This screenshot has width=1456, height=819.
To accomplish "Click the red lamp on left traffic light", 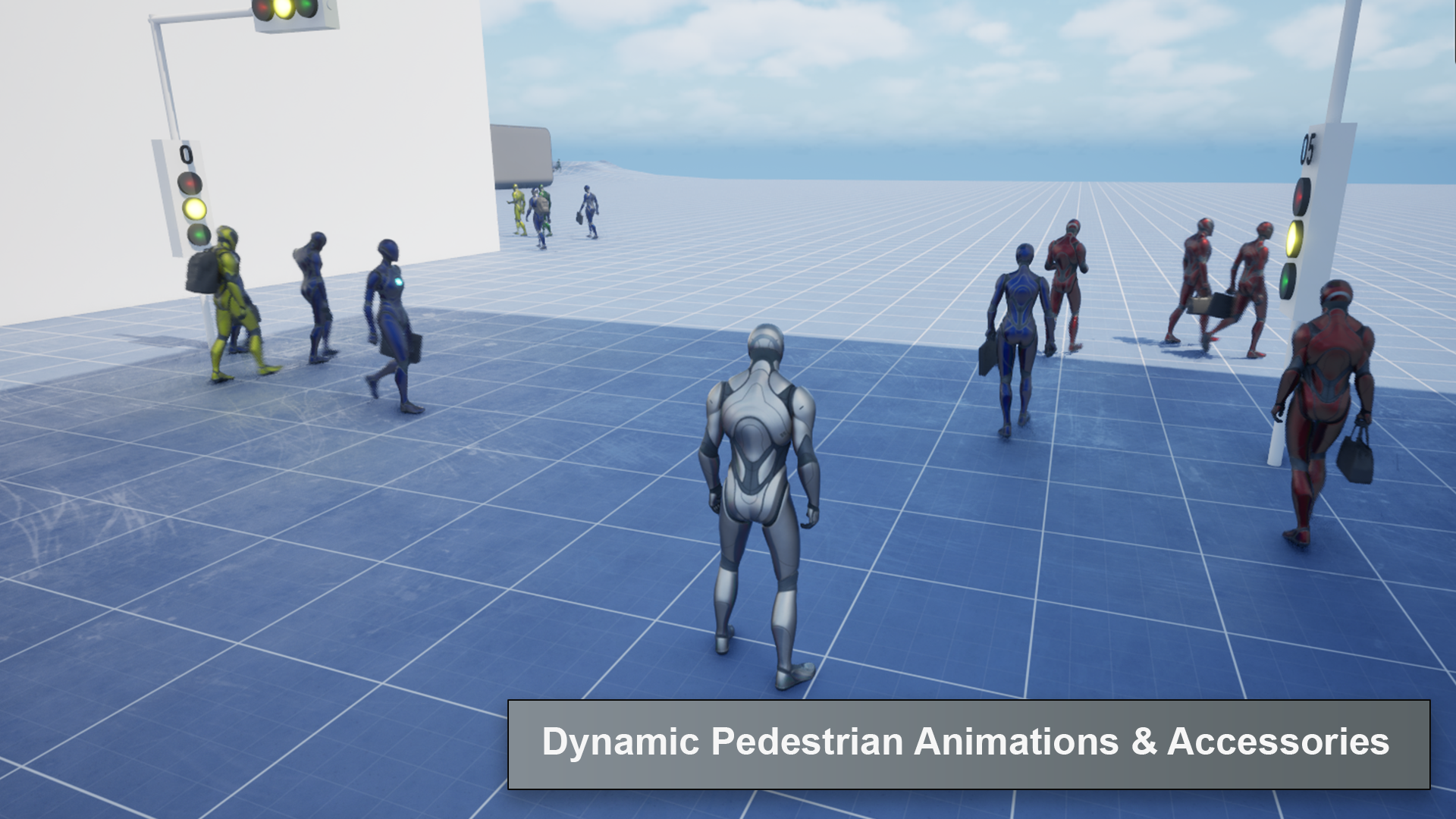I will pyautogui.click(x=189, y=183).
